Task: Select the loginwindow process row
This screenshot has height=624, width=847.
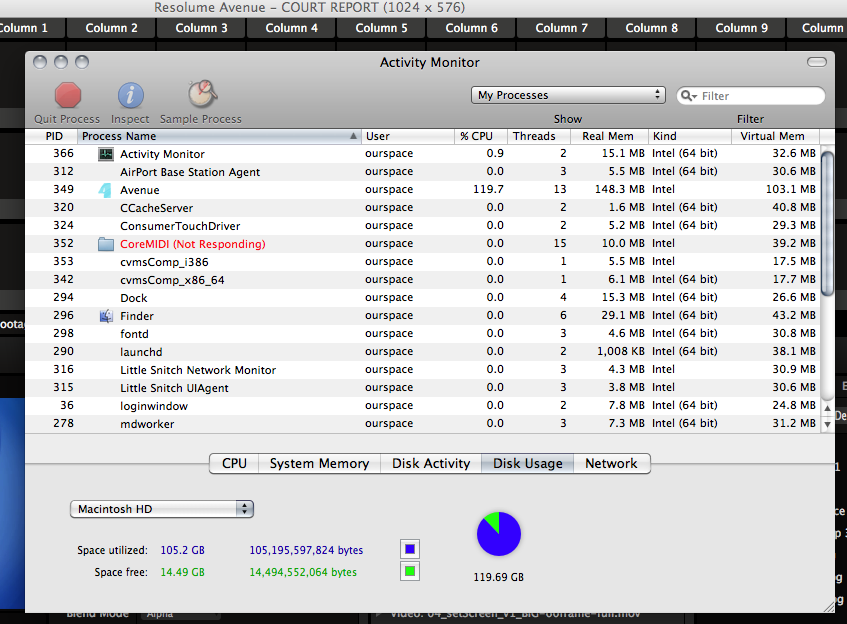Action: 422,406
